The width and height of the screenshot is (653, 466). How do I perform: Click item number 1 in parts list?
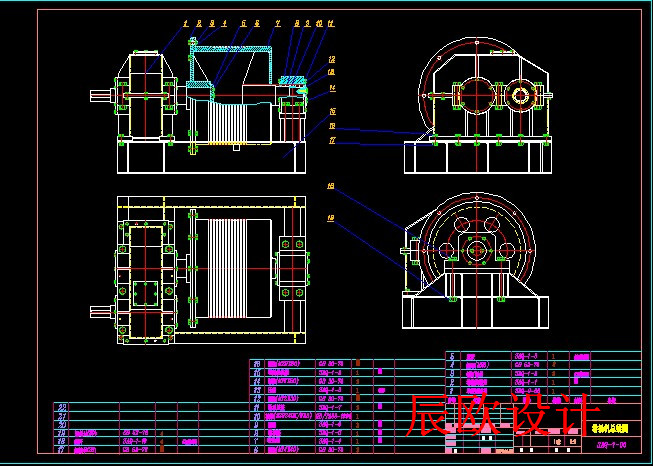coord(453,391)
